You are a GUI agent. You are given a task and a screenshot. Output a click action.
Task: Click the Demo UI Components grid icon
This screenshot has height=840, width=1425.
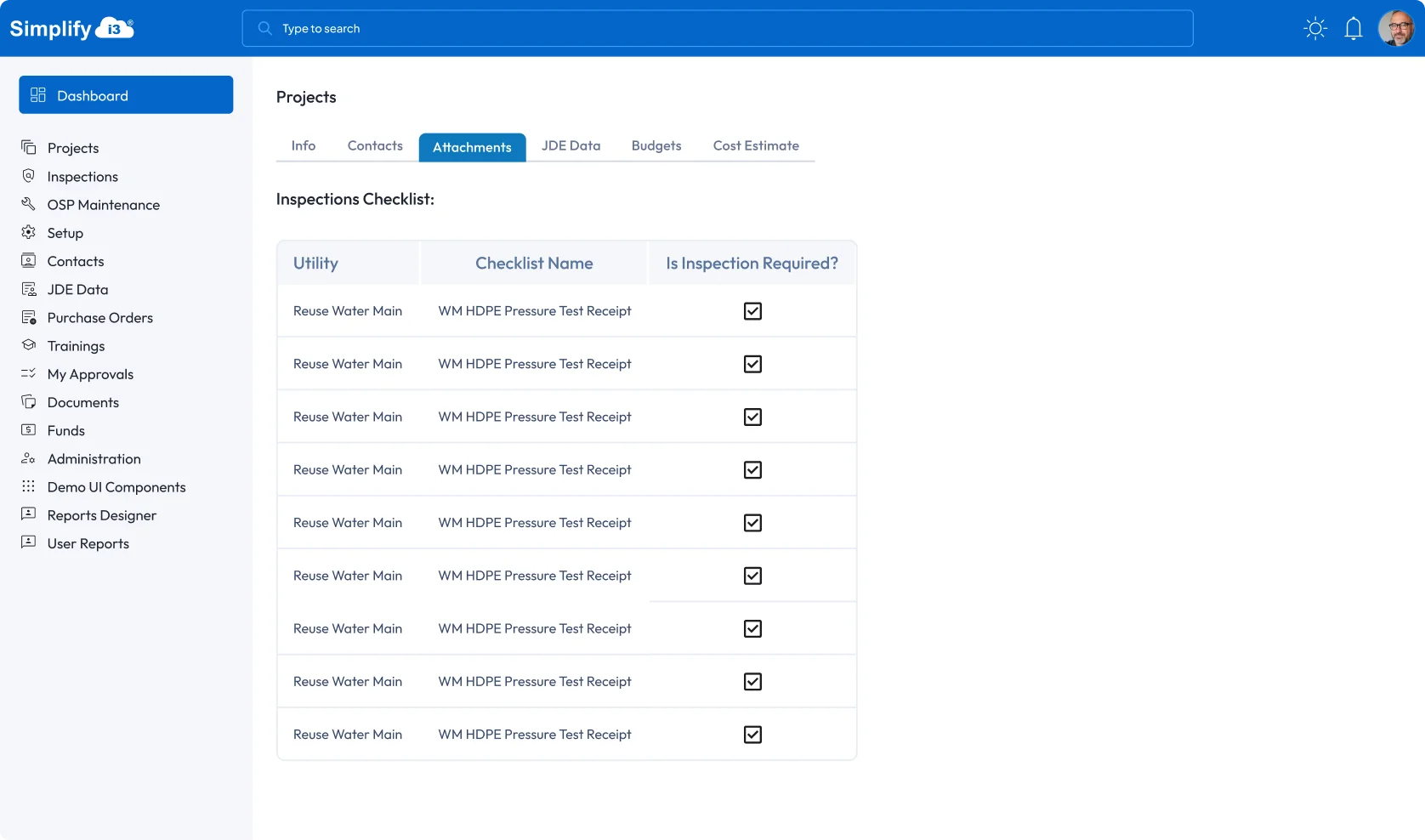tap(29, 486)
